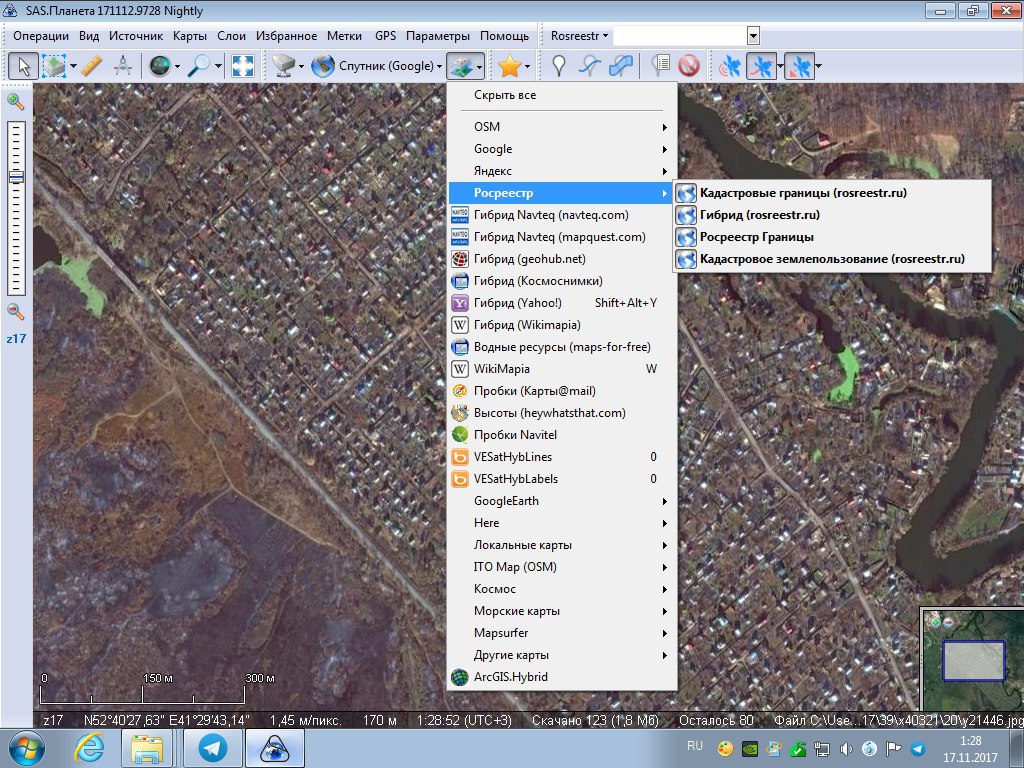Viewport: 1024px width, 768px height.
Task: Start drawing a new polygon
Action: pyautogui.click(x=620, y=66)
